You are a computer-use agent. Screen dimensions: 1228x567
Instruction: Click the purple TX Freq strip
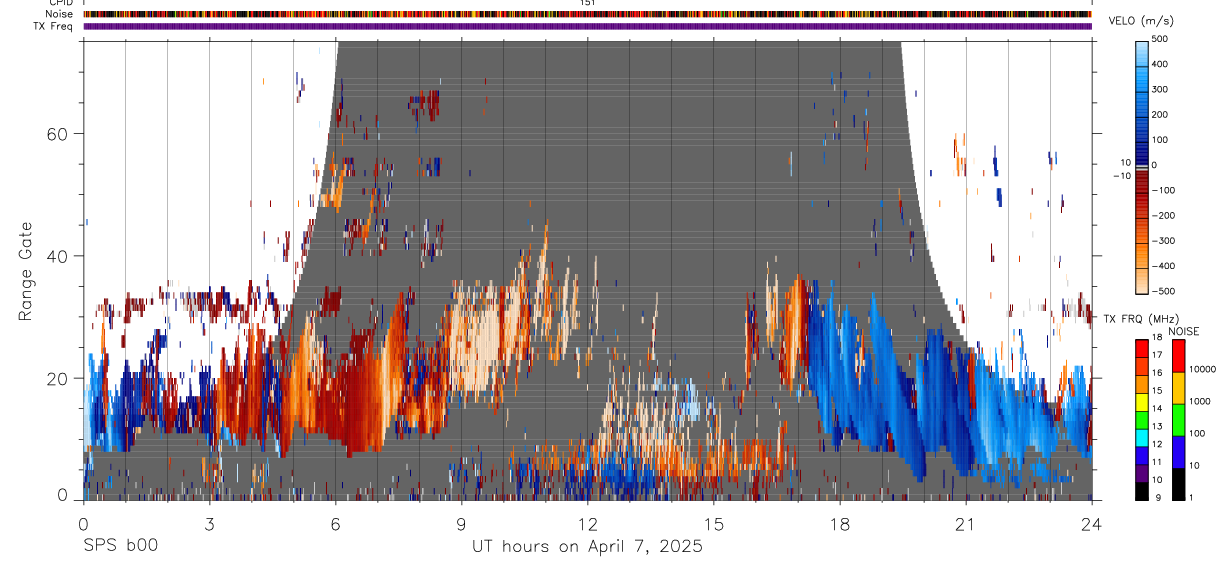click(x=587, y=26)
